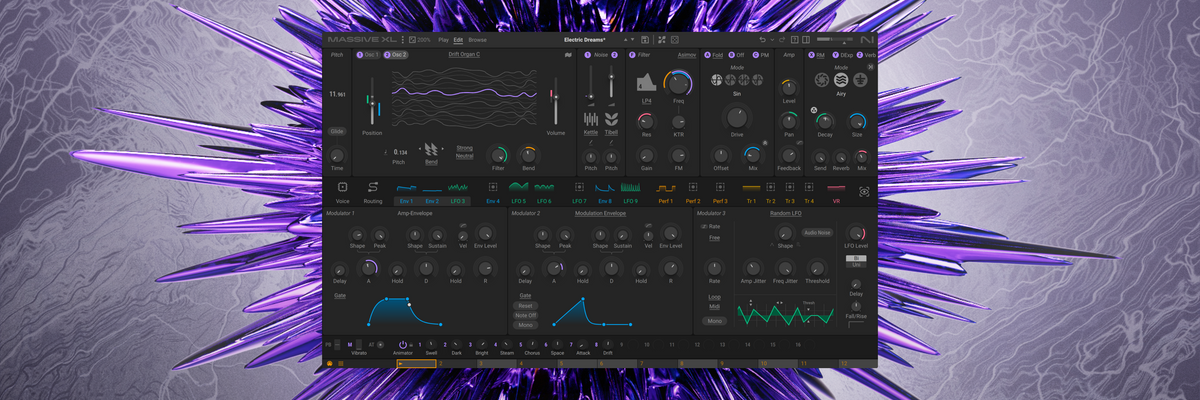The width and height of the screenshot is (1200, 400).
Task: Click the Note Off button in Modulator 2
Action: [x=526, y=315]
